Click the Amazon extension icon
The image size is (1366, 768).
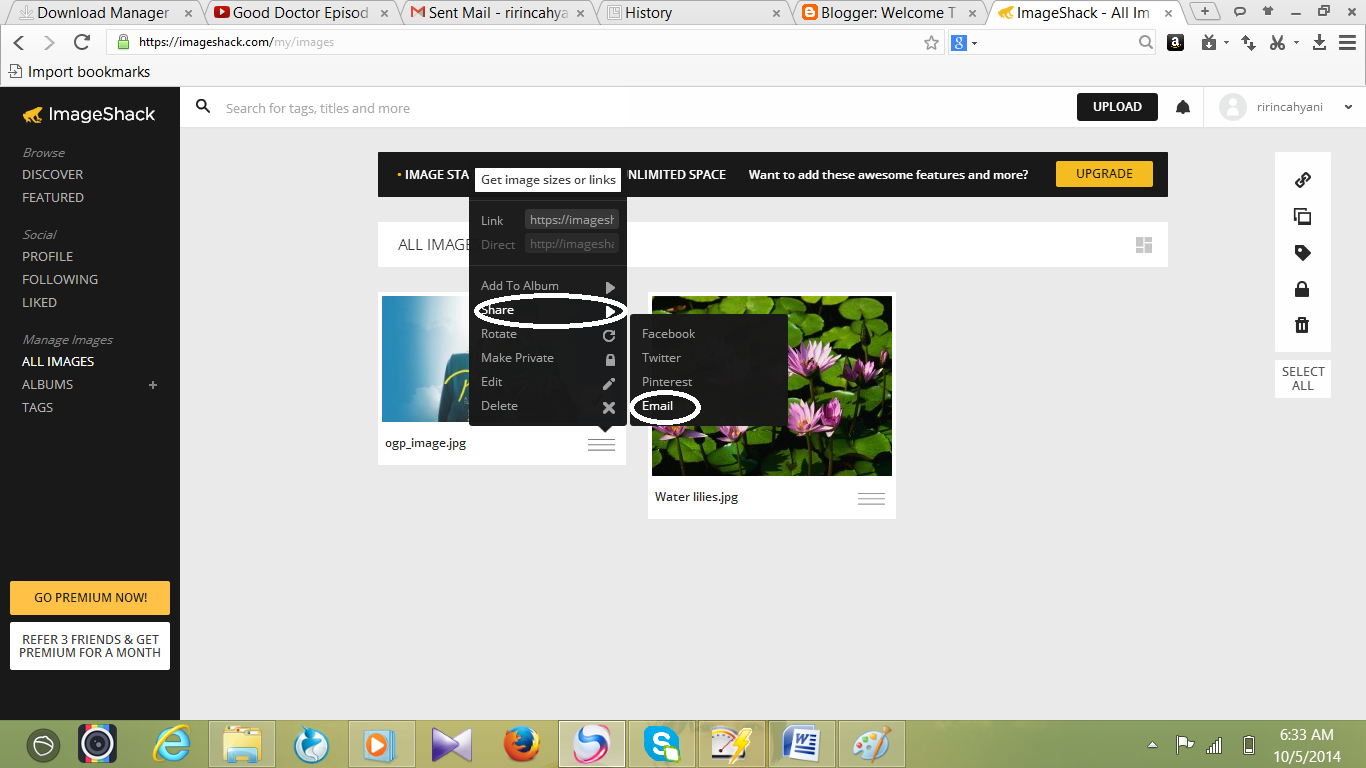1176,42
